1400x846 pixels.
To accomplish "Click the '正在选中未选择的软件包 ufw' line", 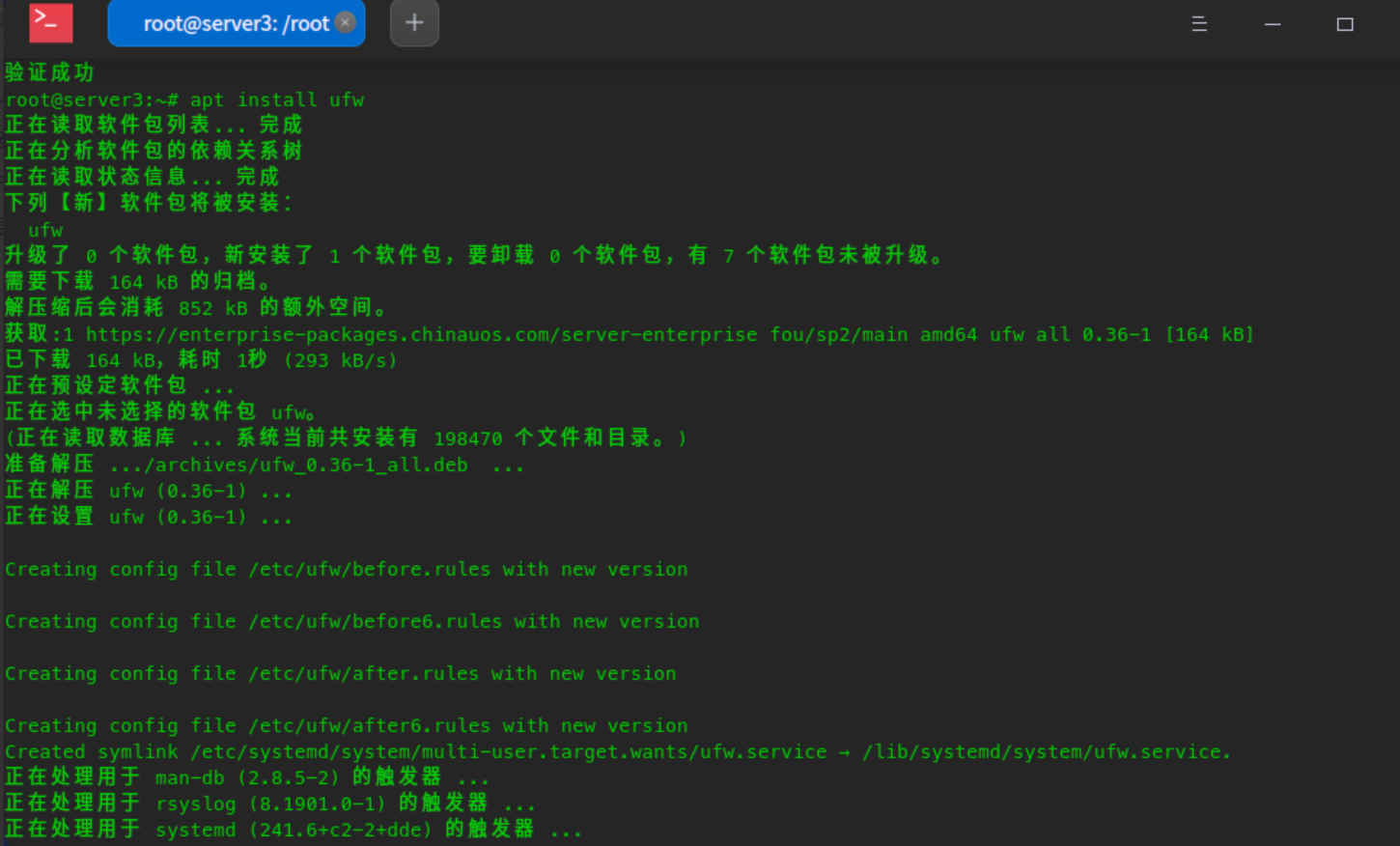I will pyautogui.click(x=160, y=411).
